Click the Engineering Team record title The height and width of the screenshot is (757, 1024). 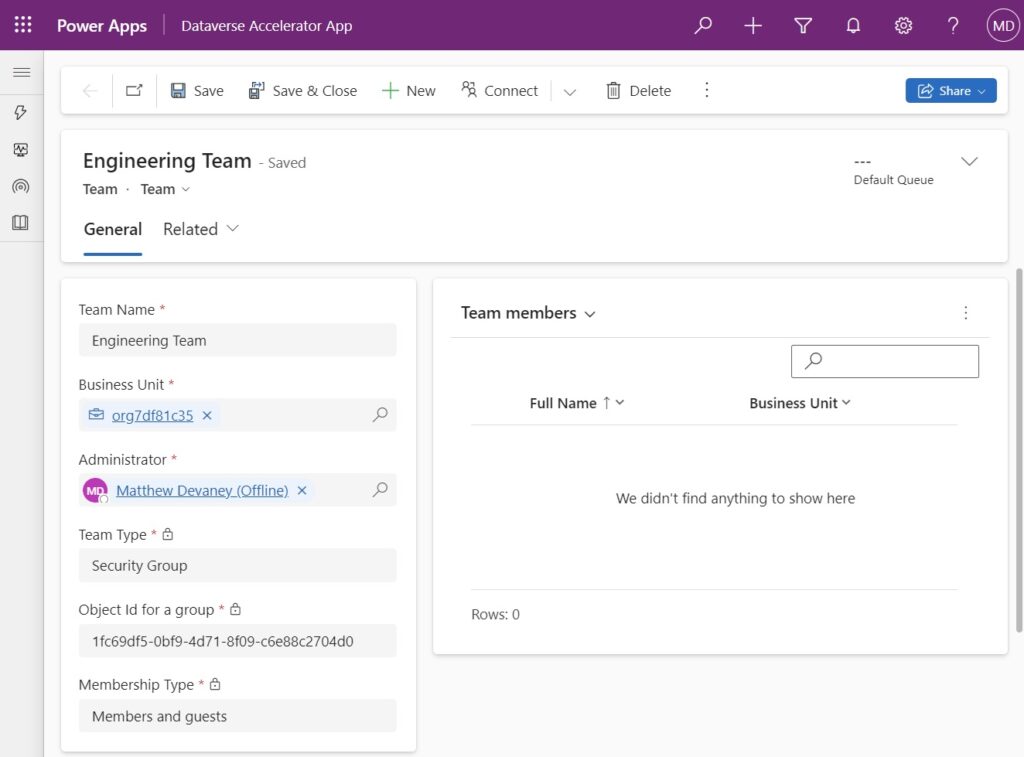167,161
